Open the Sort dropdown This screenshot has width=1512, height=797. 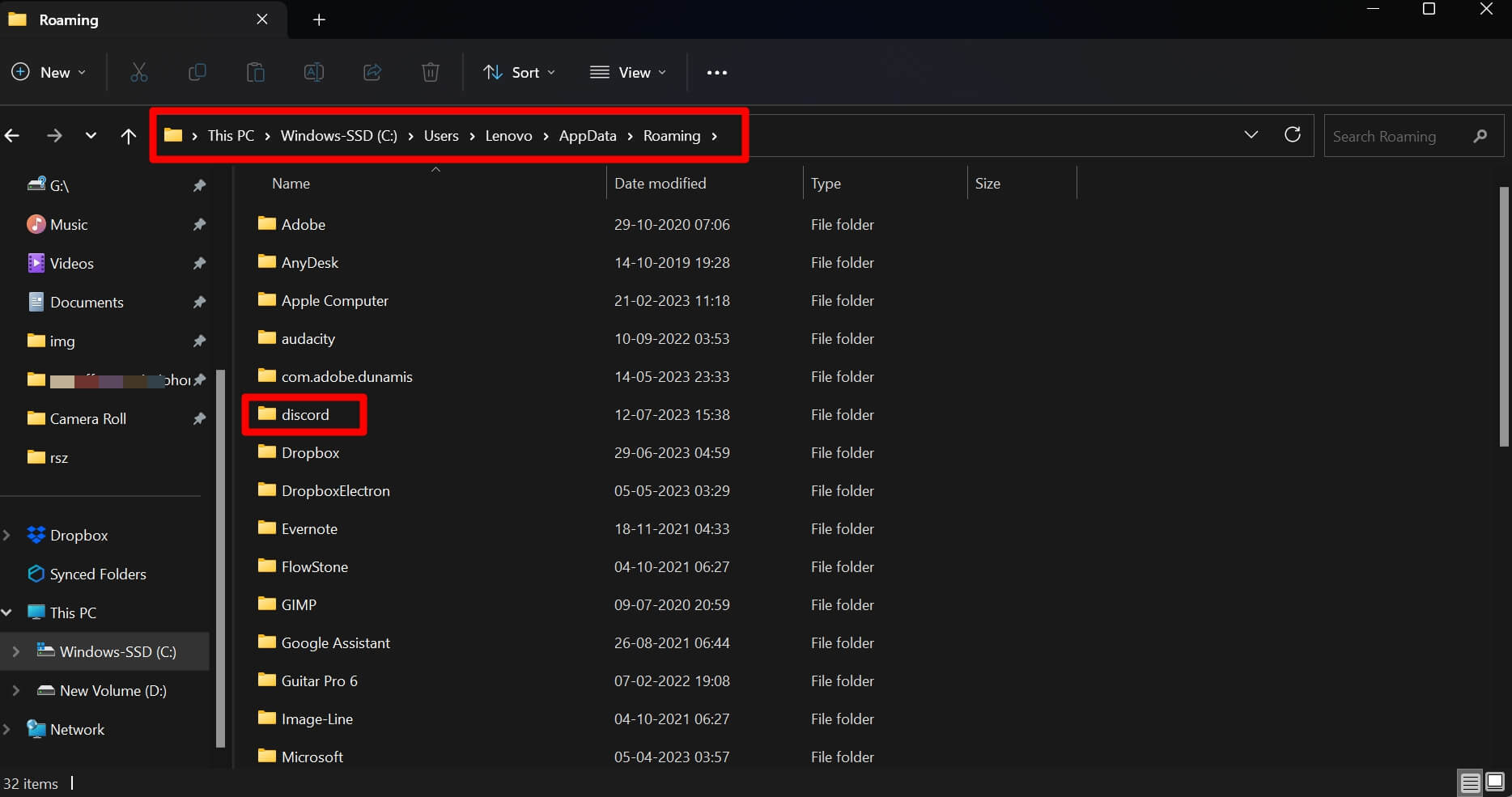(519, 72)
